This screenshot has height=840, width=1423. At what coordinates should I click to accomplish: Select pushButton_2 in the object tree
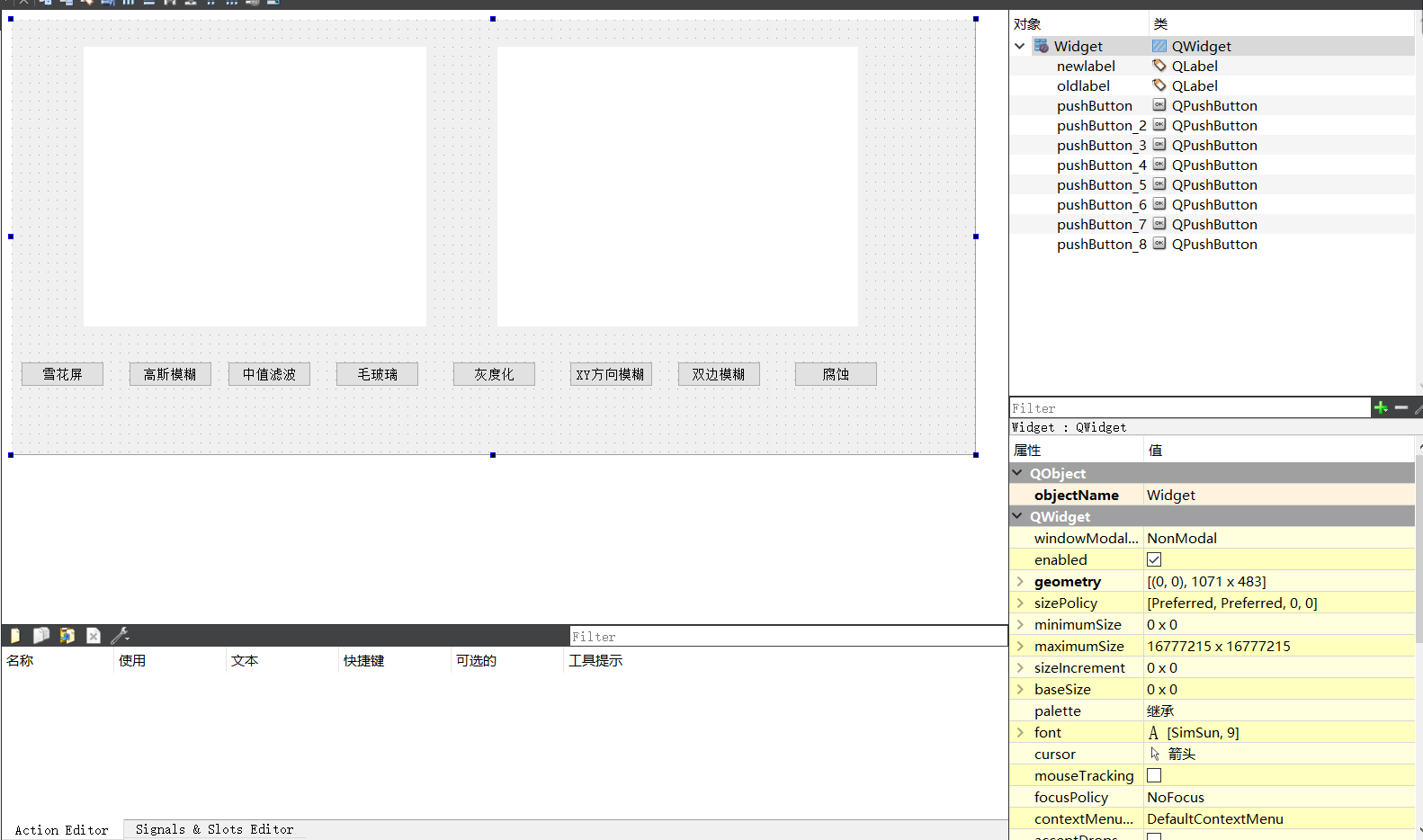1101,125
